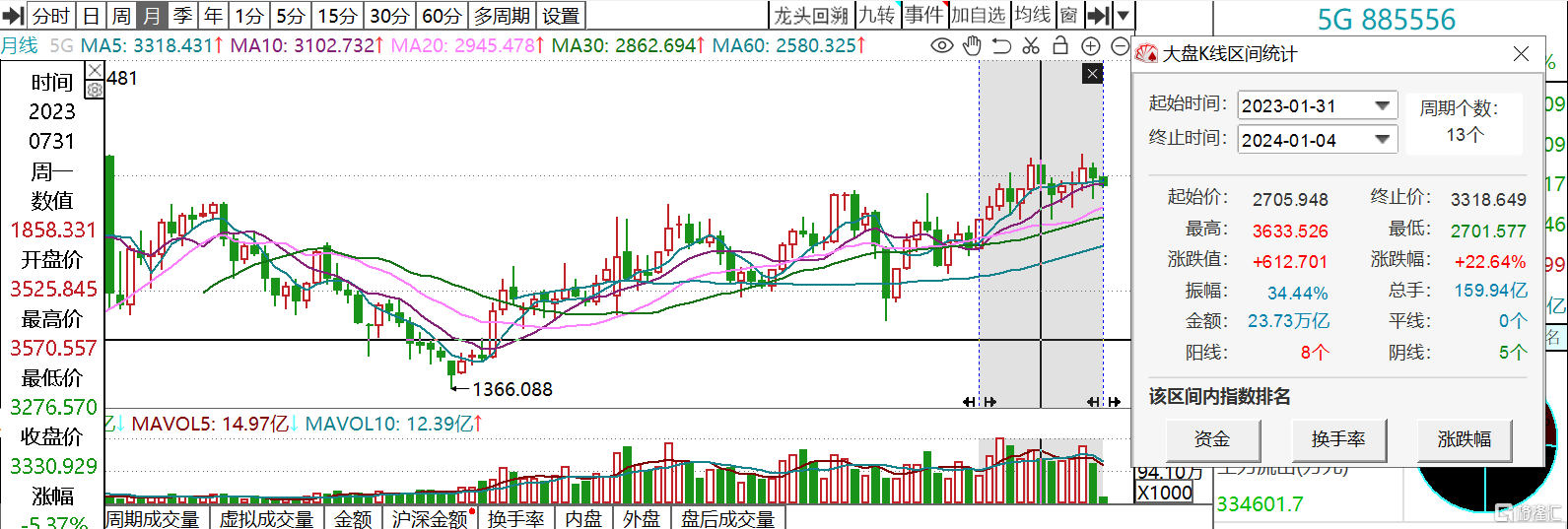Screen dimensions: 1568x529
Task: Zoom in with the circled plus icon
Action: (x=1091, y=46)
